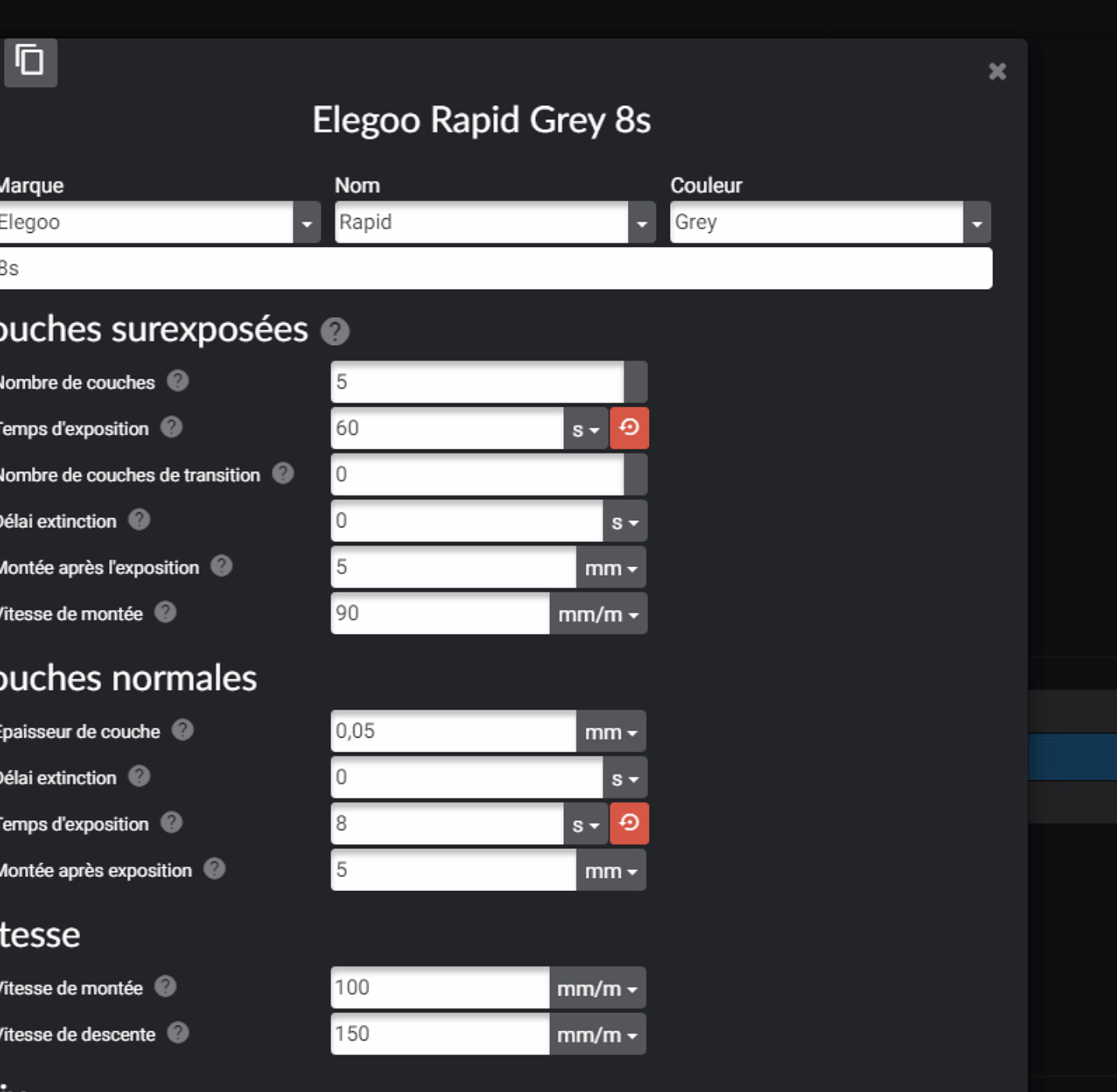Open the Couleur dropdown arrow
The height and width of the screenshot is (1092, 1117).
click(x=977, y=223)
